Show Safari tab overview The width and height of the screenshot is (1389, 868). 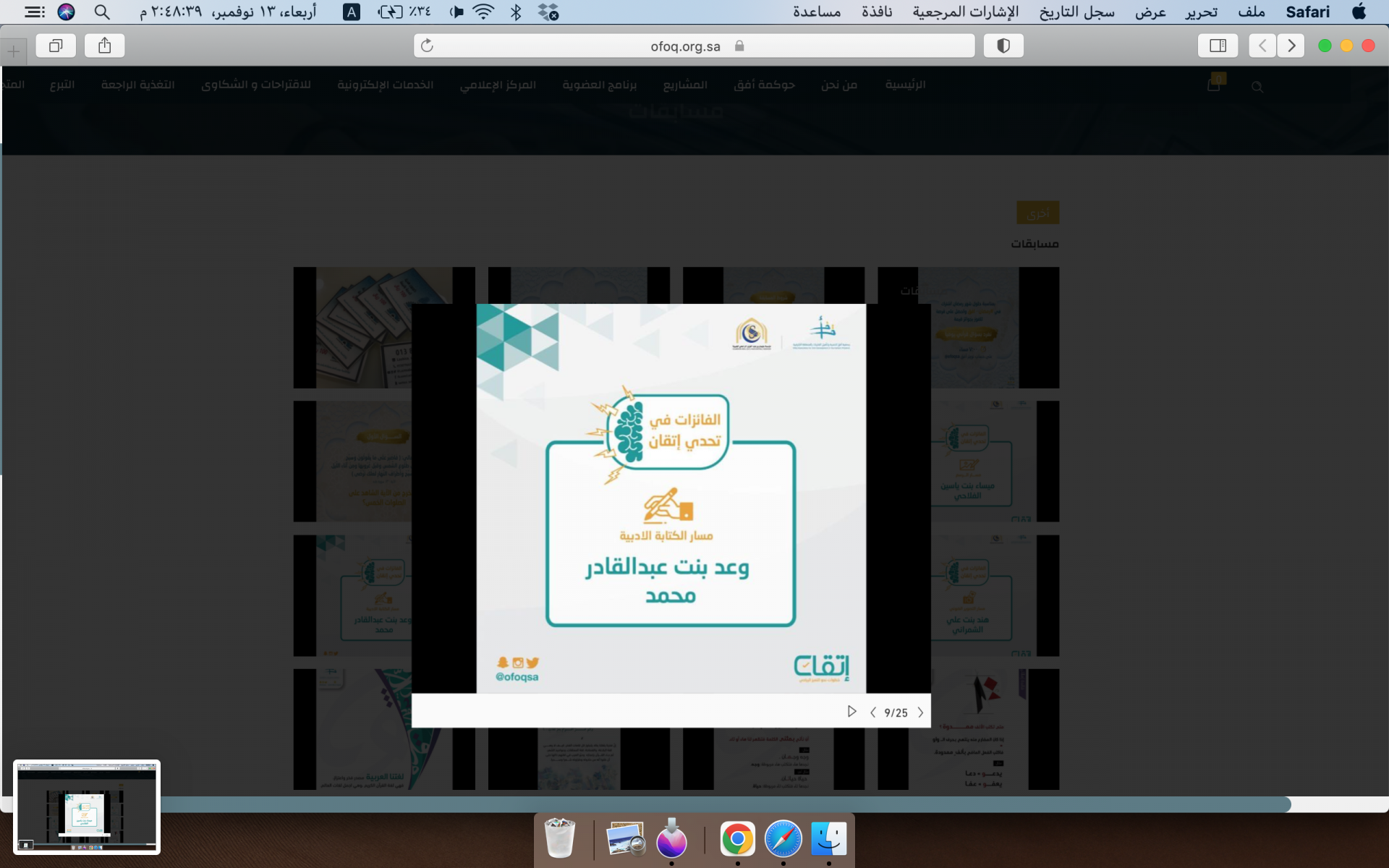coord(56,46)
